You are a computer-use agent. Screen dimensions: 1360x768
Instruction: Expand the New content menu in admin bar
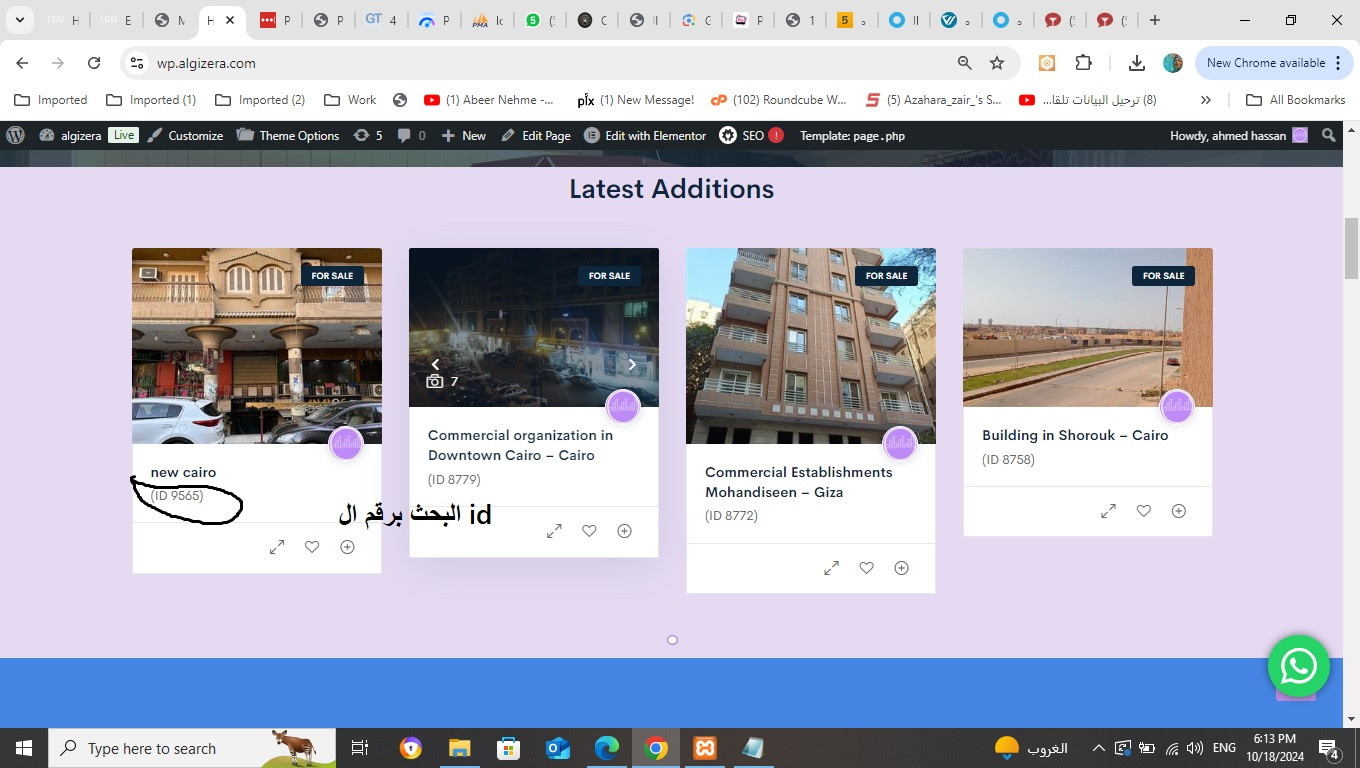pos(464,135)
